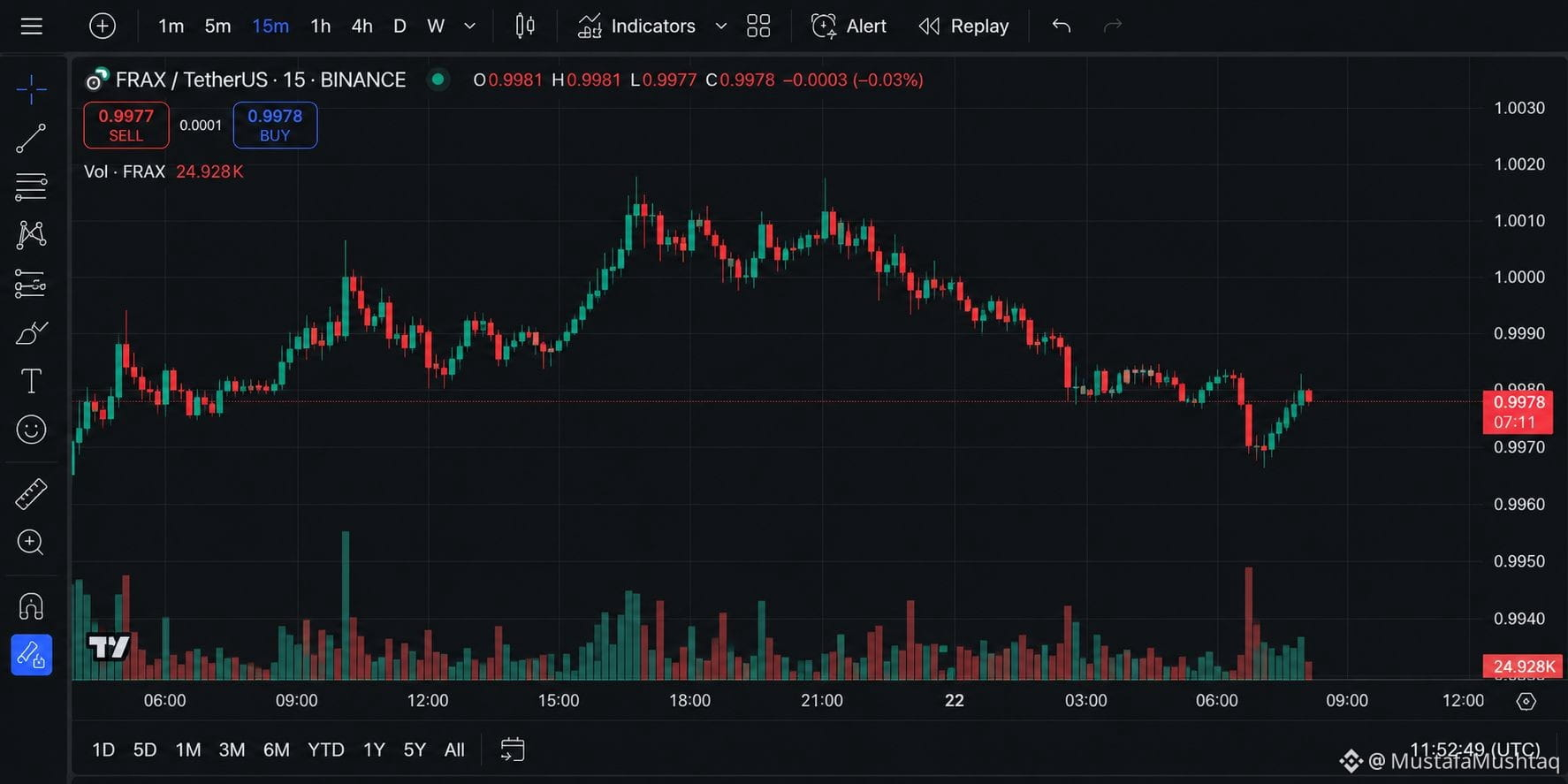This screenshot has height=784, width=1568.
Task: Click the 0.9978 BUY button
Action: pyautogui.click(x=275, y=125)
